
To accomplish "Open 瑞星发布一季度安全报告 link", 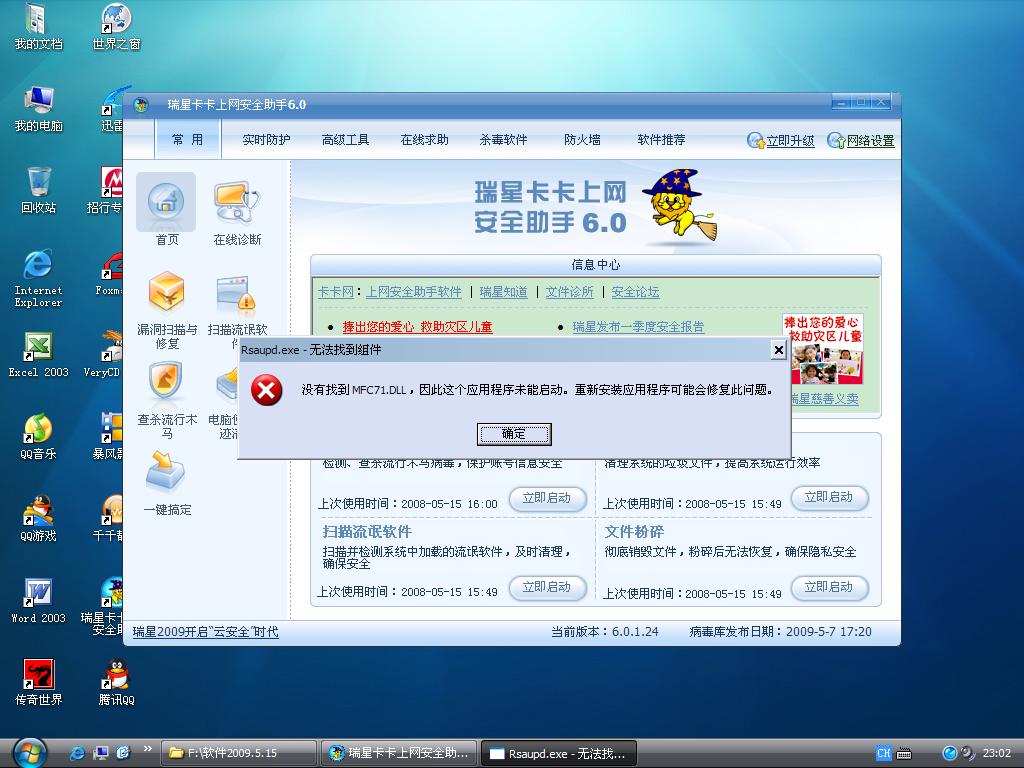I will [x=638, y=327].
